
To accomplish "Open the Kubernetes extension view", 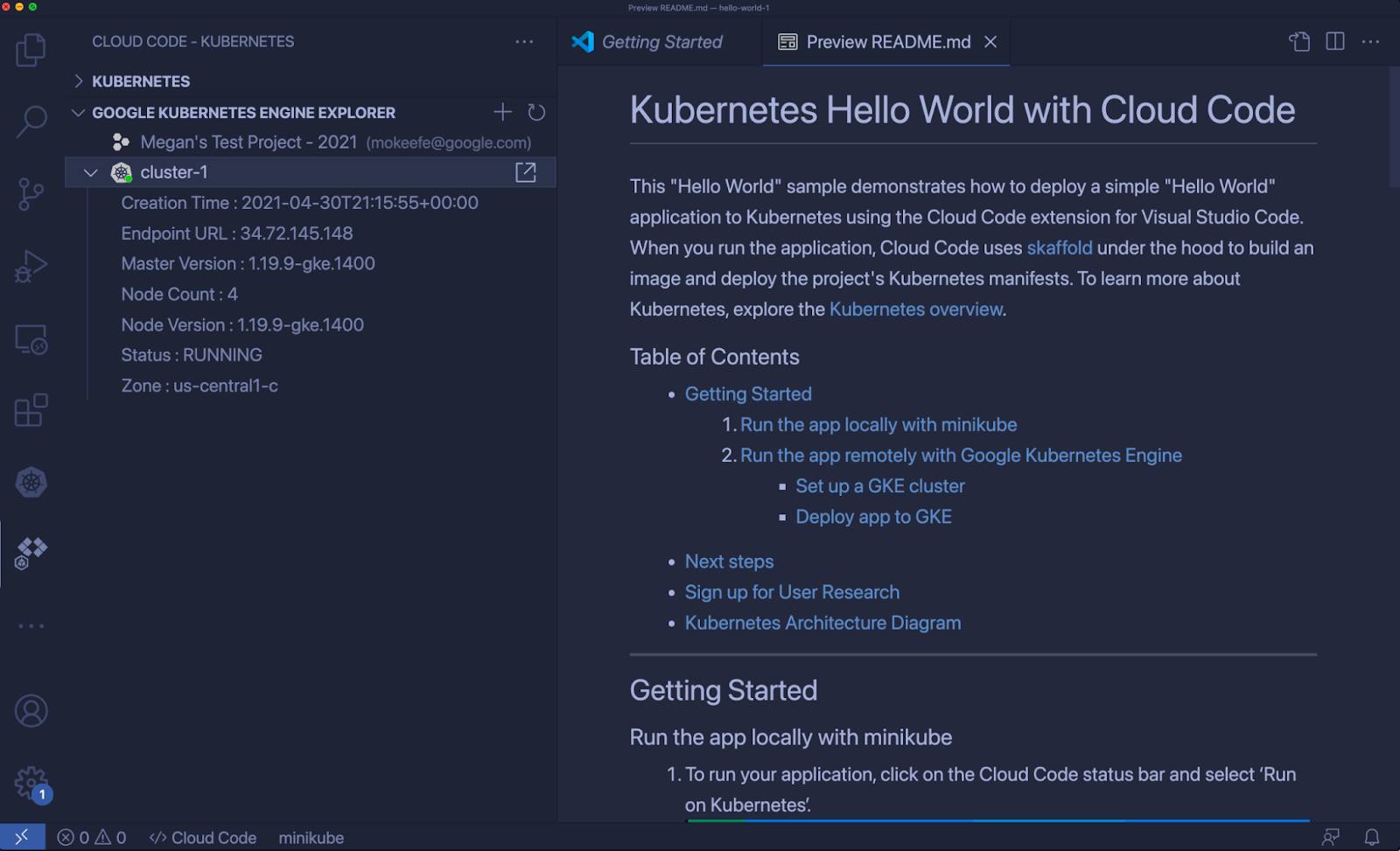I will 31,482.
